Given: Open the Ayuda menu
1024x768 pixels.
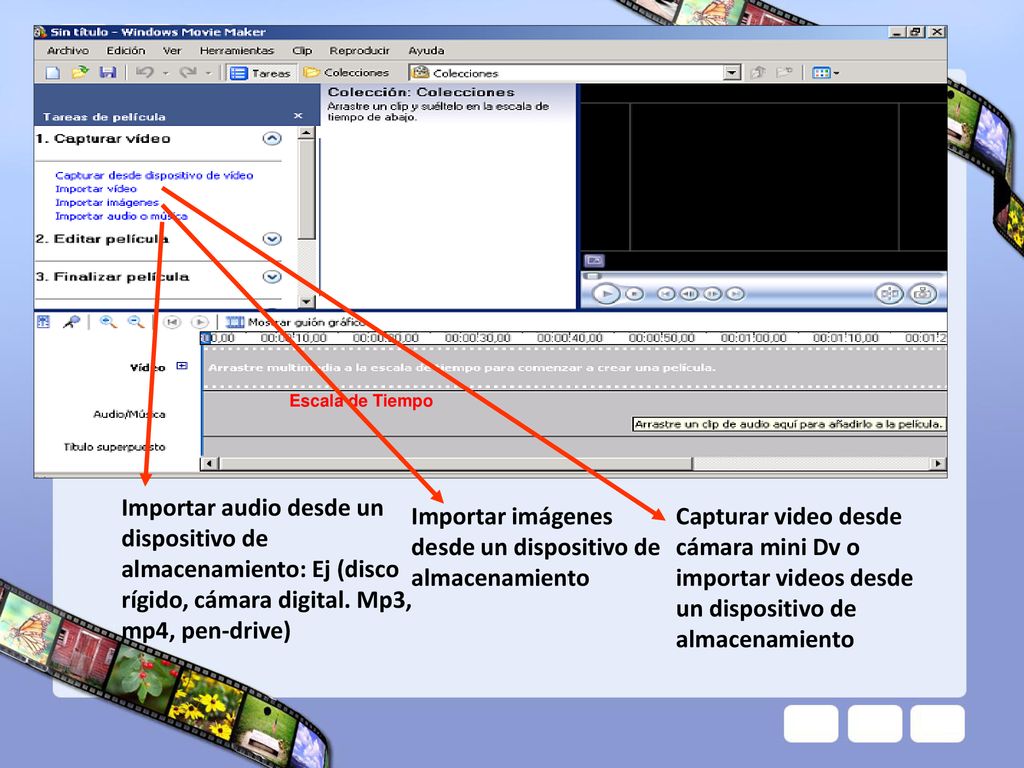Looking at the screenshot, I should 426,50.
